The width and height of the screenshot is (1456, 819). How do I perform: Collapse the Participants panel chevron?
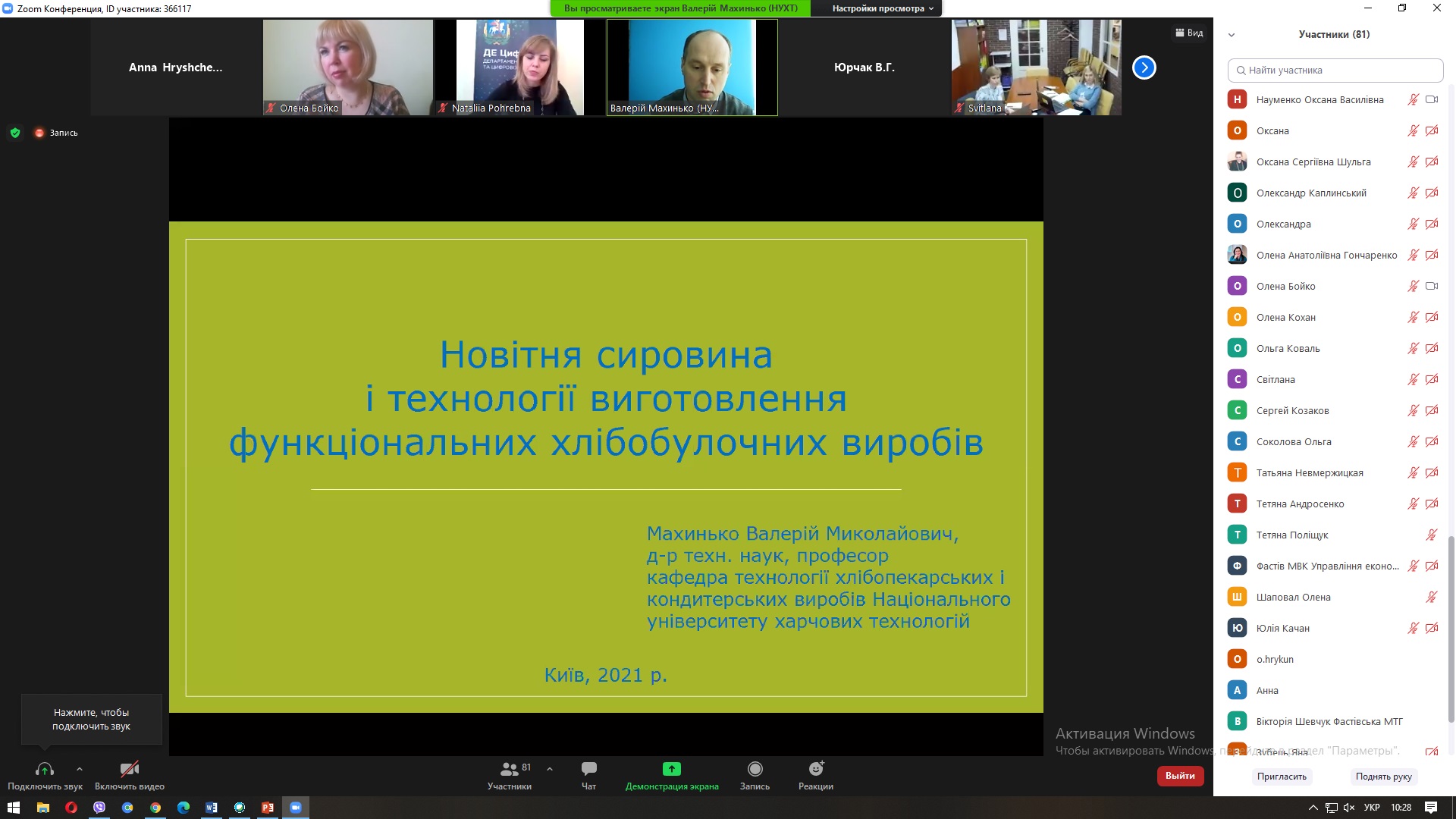click(x=1232, y=35)
